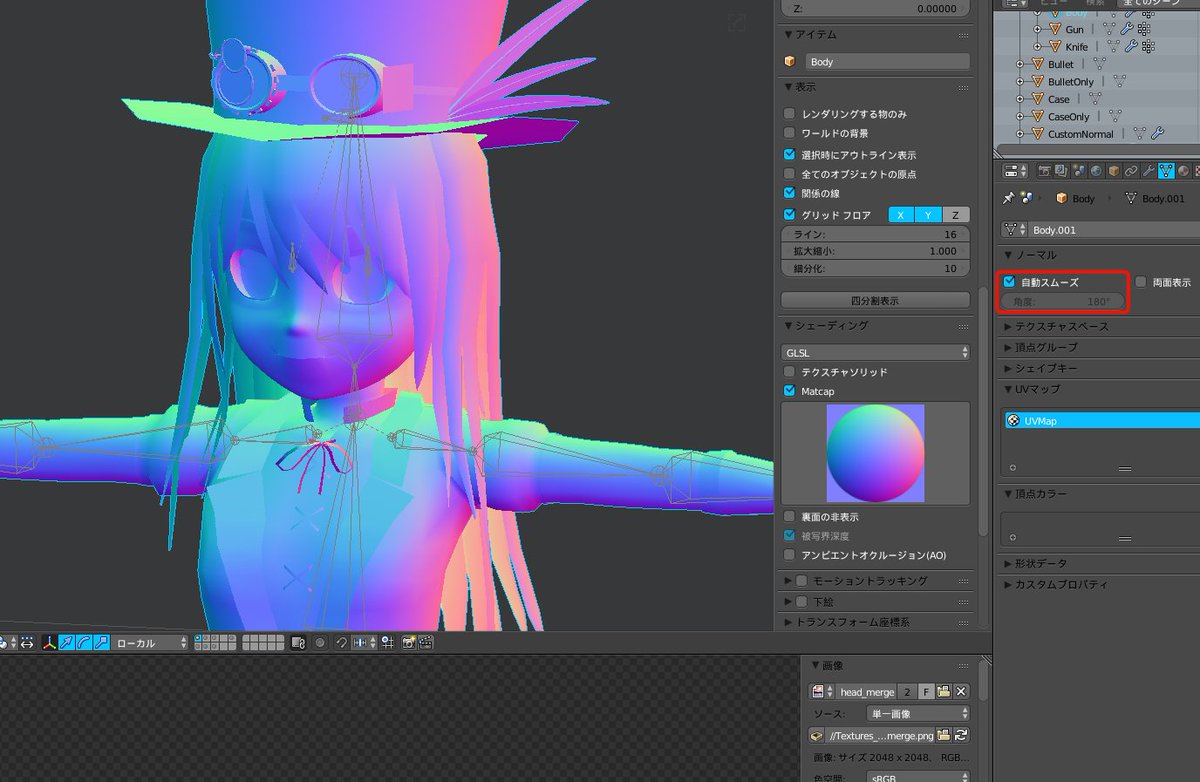
Task: Click the pin icon in properties header
Action: tap(1009, 198)
